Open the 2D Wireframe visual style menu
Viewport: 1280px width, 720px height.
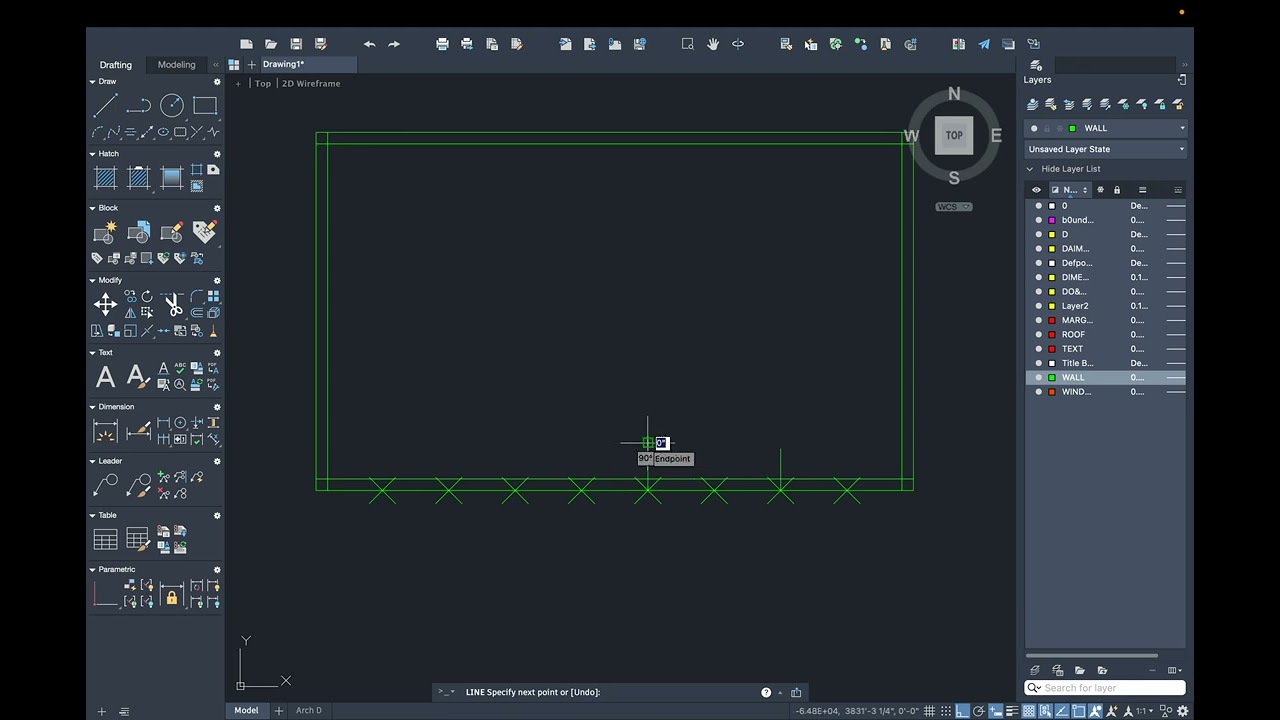click(311, 84)
